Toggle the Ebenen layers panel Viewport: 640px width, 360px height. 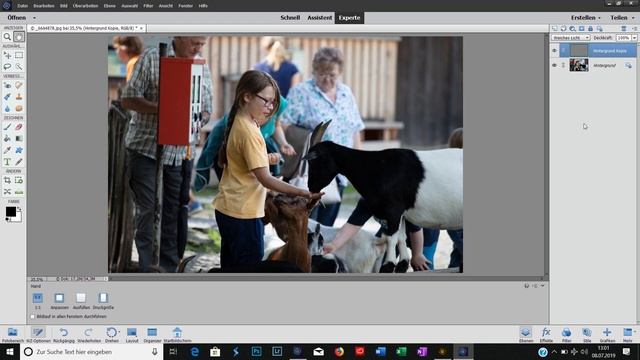526,335
